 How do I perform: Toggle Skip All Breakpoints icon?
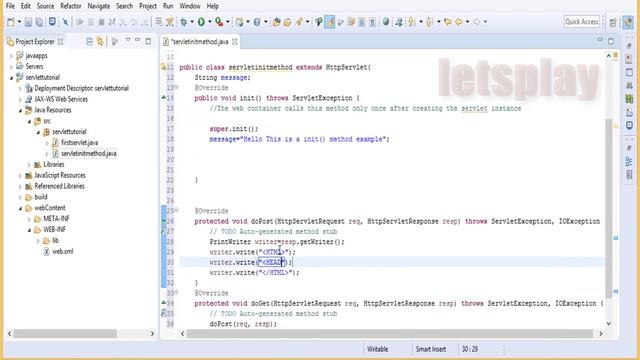(65, 22)
